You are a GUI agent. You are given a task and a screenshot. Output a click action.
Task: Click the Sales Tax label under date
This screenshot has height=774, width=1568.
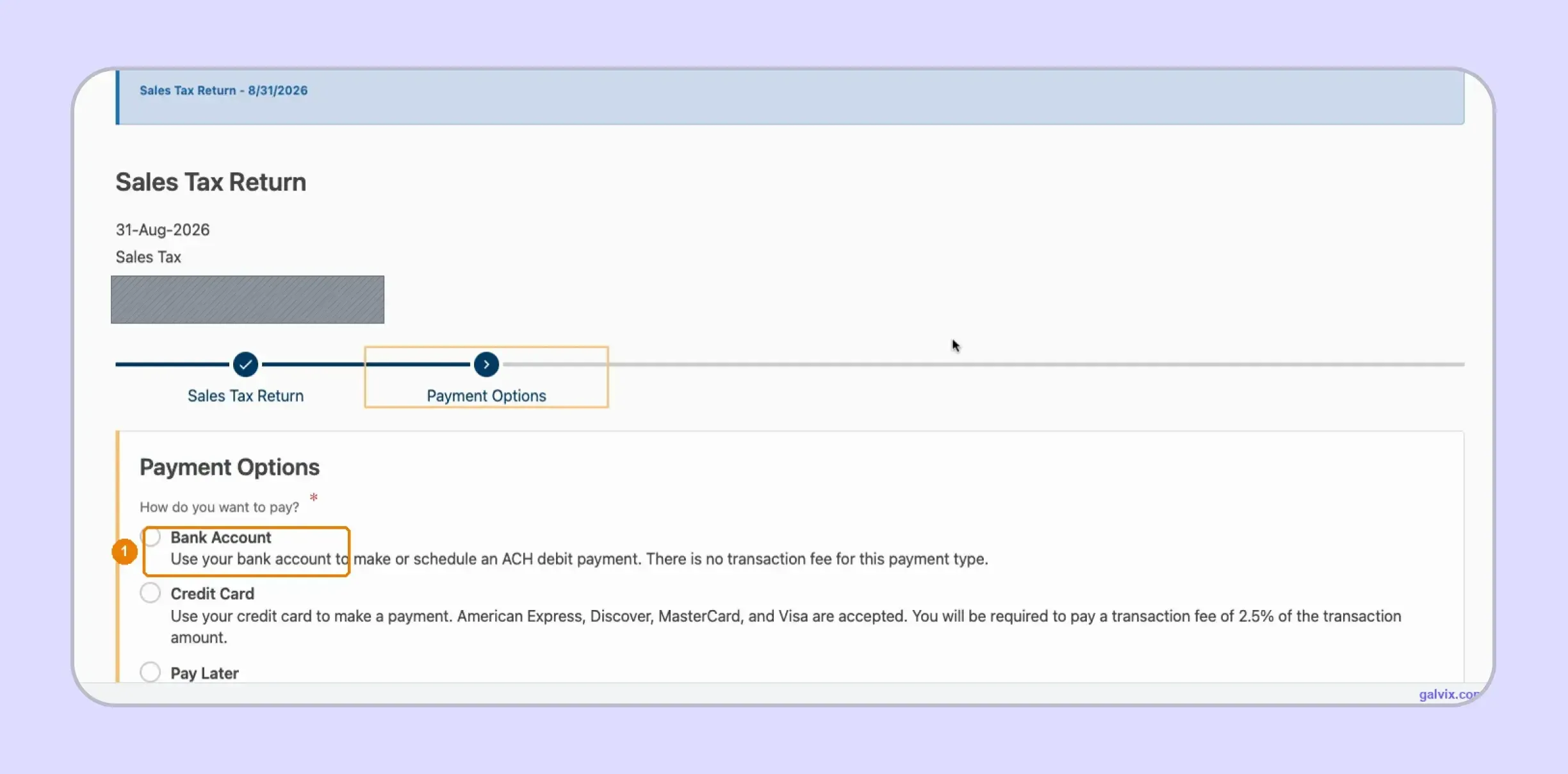149,257
